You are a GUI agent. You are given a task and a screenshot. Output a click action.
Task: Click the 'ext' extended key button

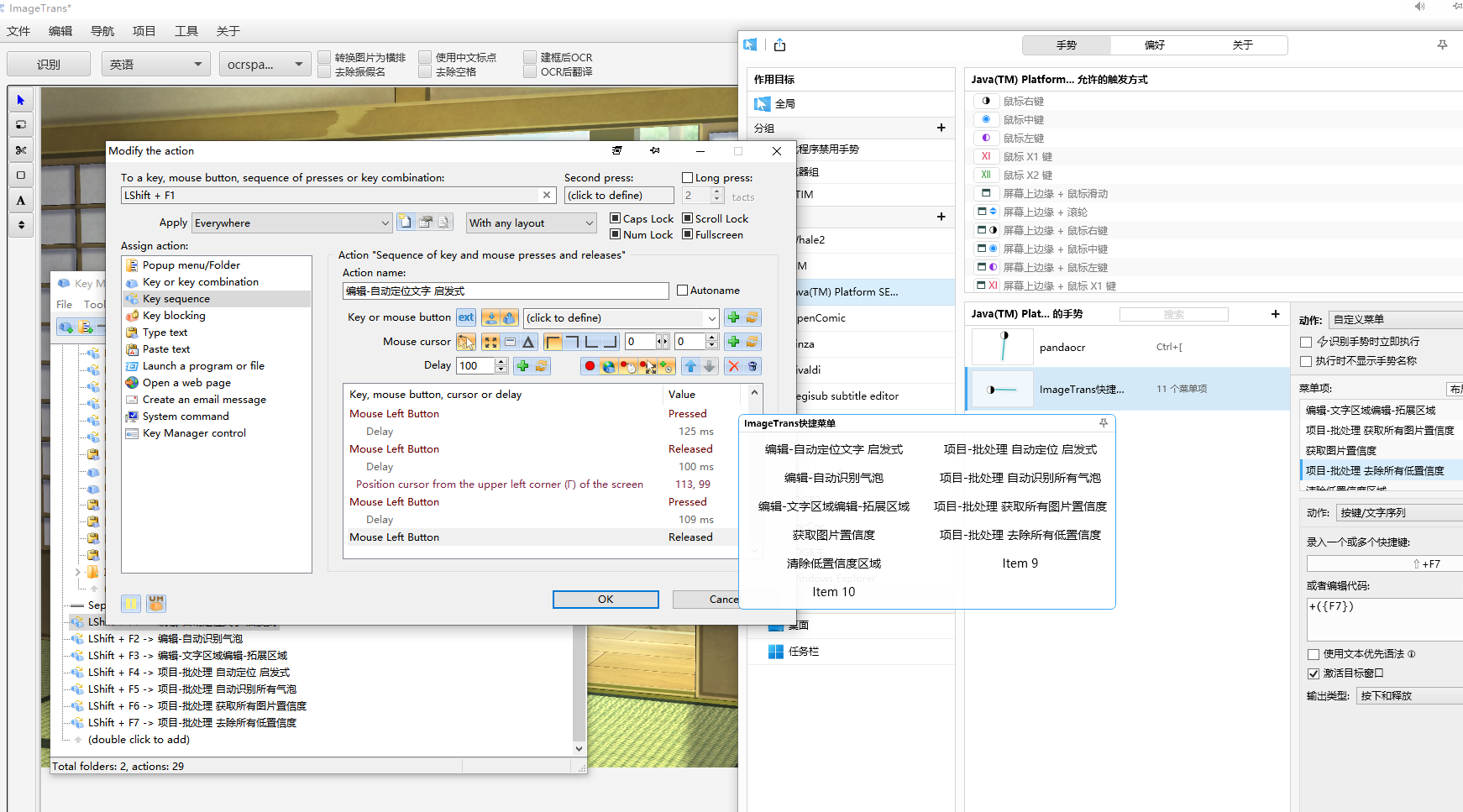coord(466,317)
